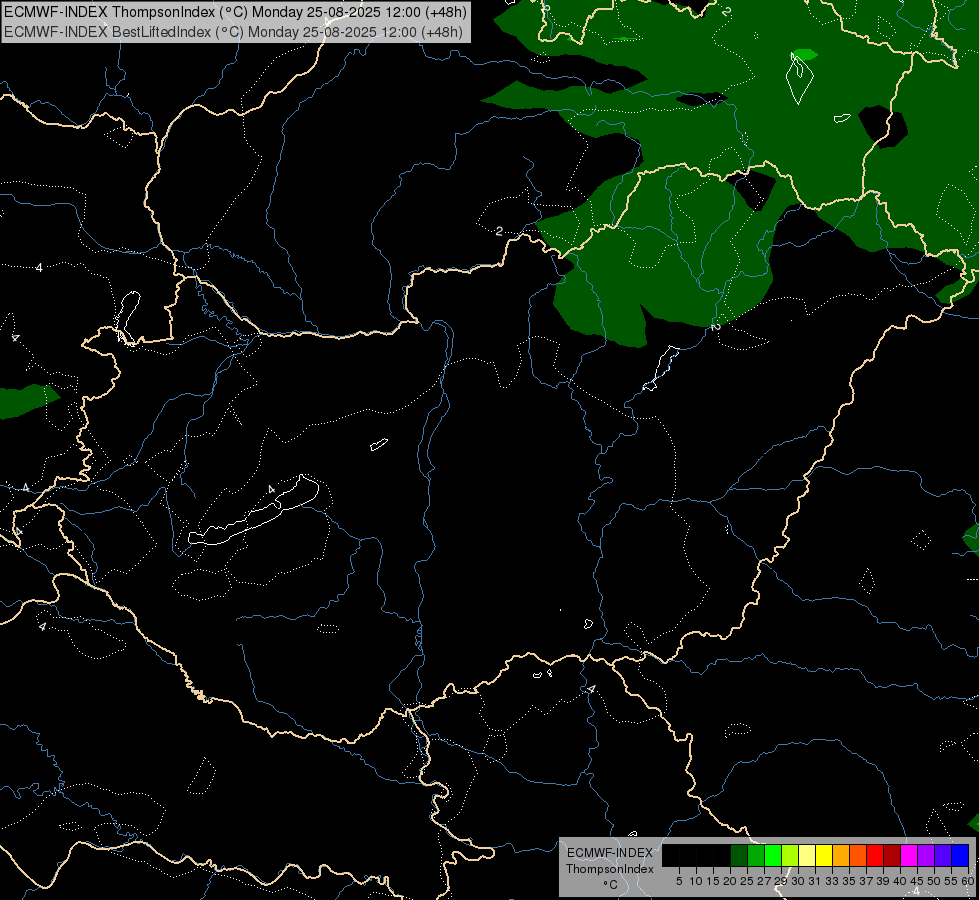Click the bright green 27–29 legend swatch
The height and width of the screenshot is (900, 979).
pos(773,856)
